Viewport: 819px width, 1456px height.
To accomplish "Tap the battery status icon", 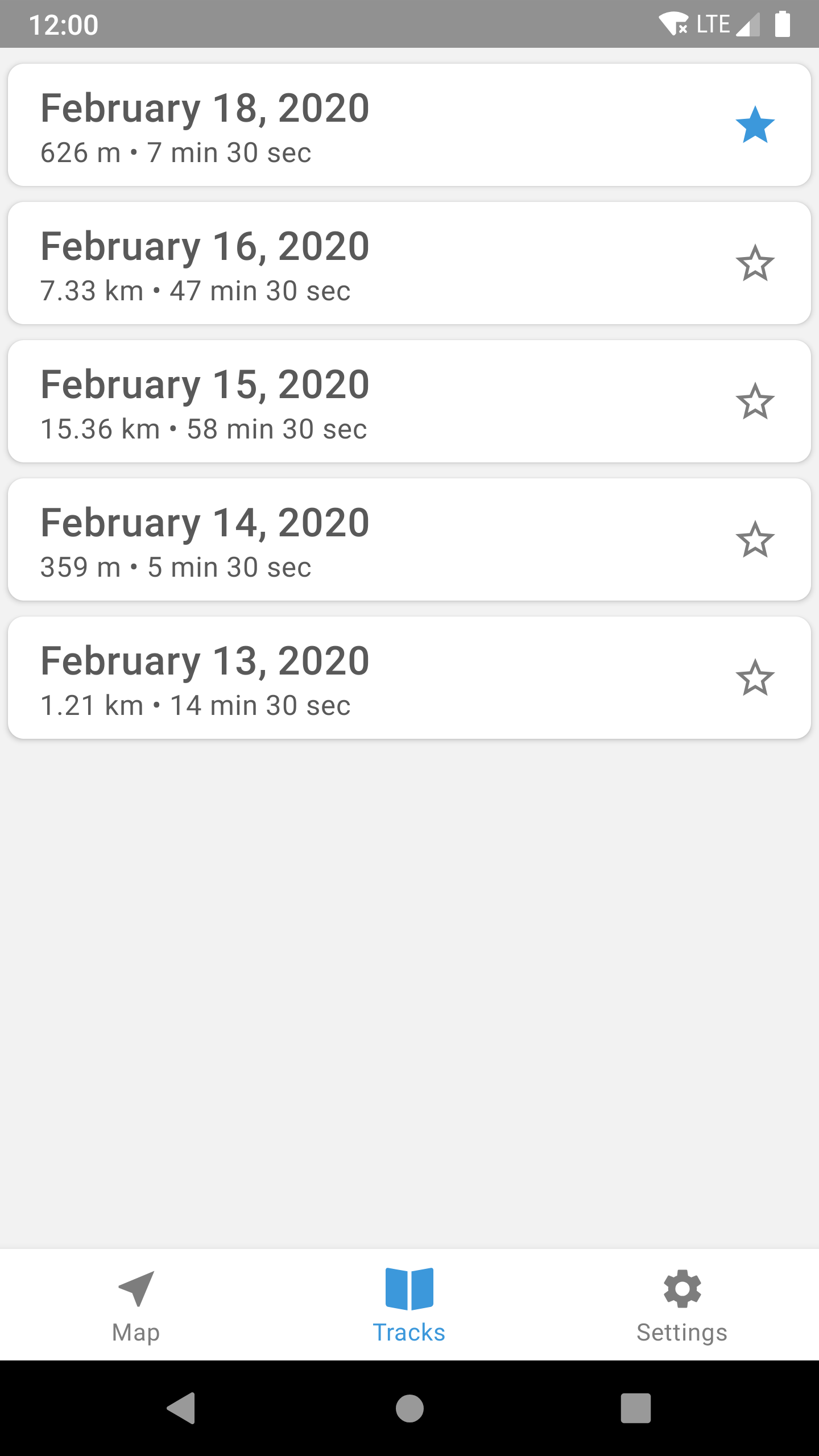I will pos(783,24).
